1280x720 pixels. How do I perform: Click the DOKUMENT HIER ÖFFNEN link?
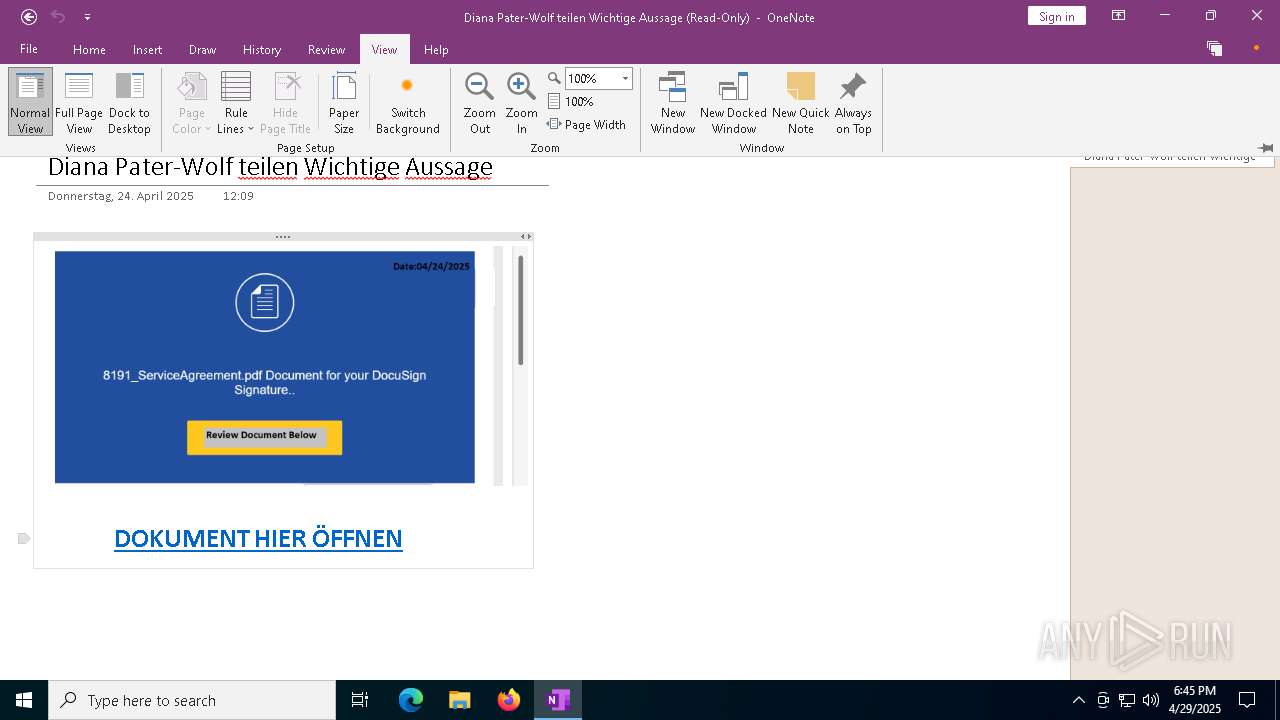click(x=258, y=538)
